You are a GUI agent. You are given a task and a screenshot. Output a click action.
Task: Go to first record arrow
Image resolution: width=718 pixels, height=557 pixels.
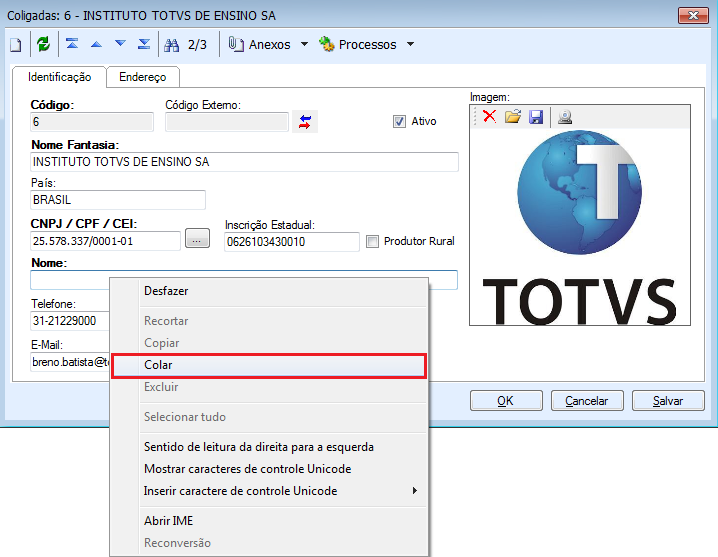point(72,44)
